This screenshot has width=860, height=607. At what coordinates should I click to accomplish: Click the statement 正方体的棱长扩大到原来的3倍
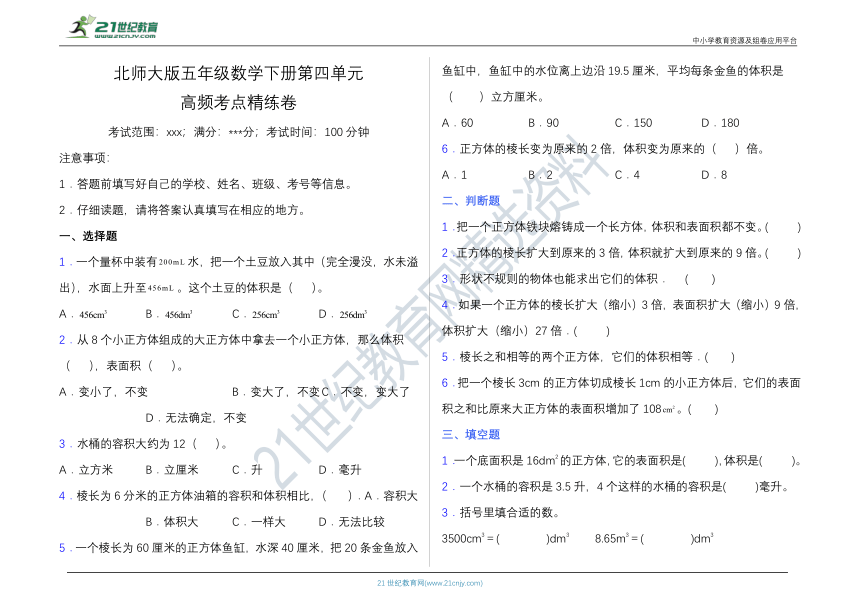click(621, 253)
